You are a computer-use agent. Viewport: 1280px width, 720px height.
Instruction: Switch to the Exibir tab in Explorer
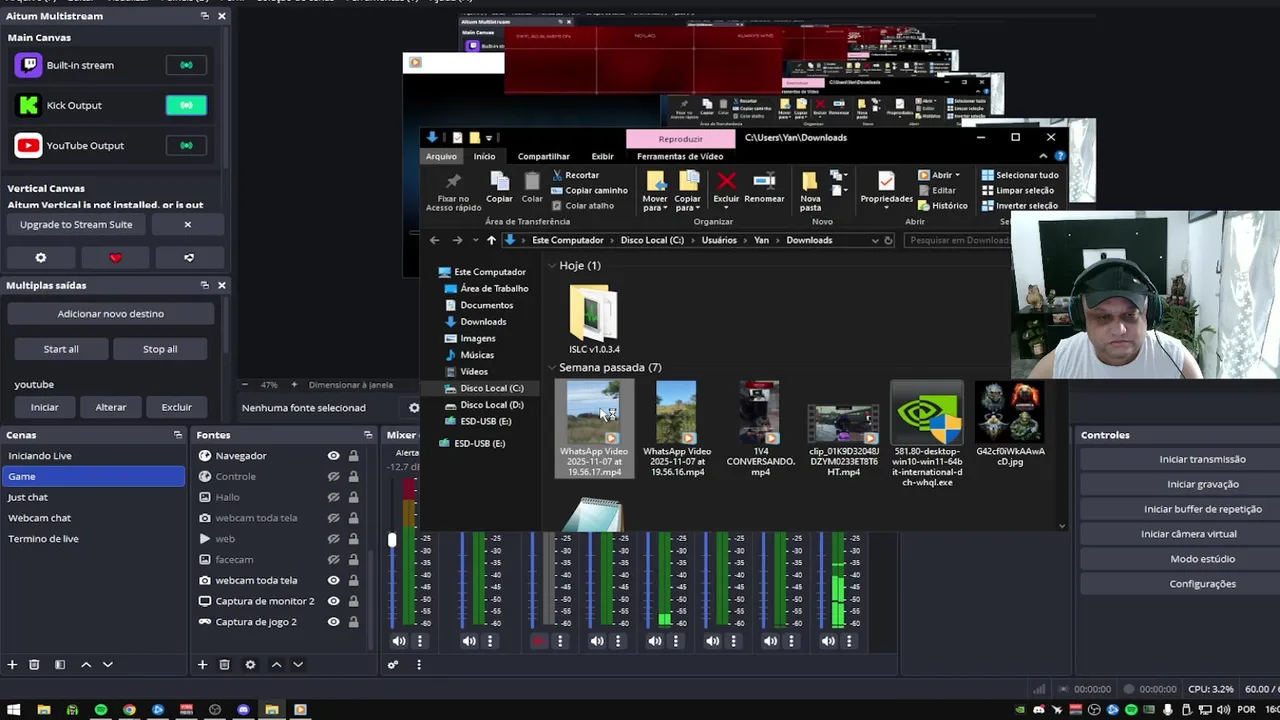[602, 156]
